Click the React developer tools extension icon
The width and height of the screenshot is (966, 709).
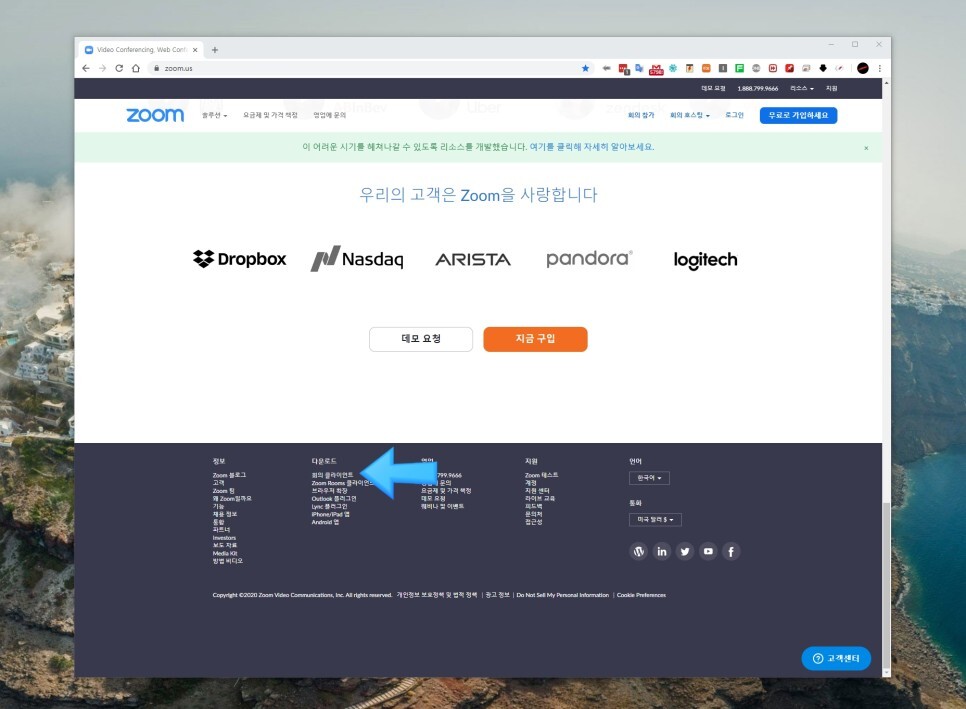673,68
